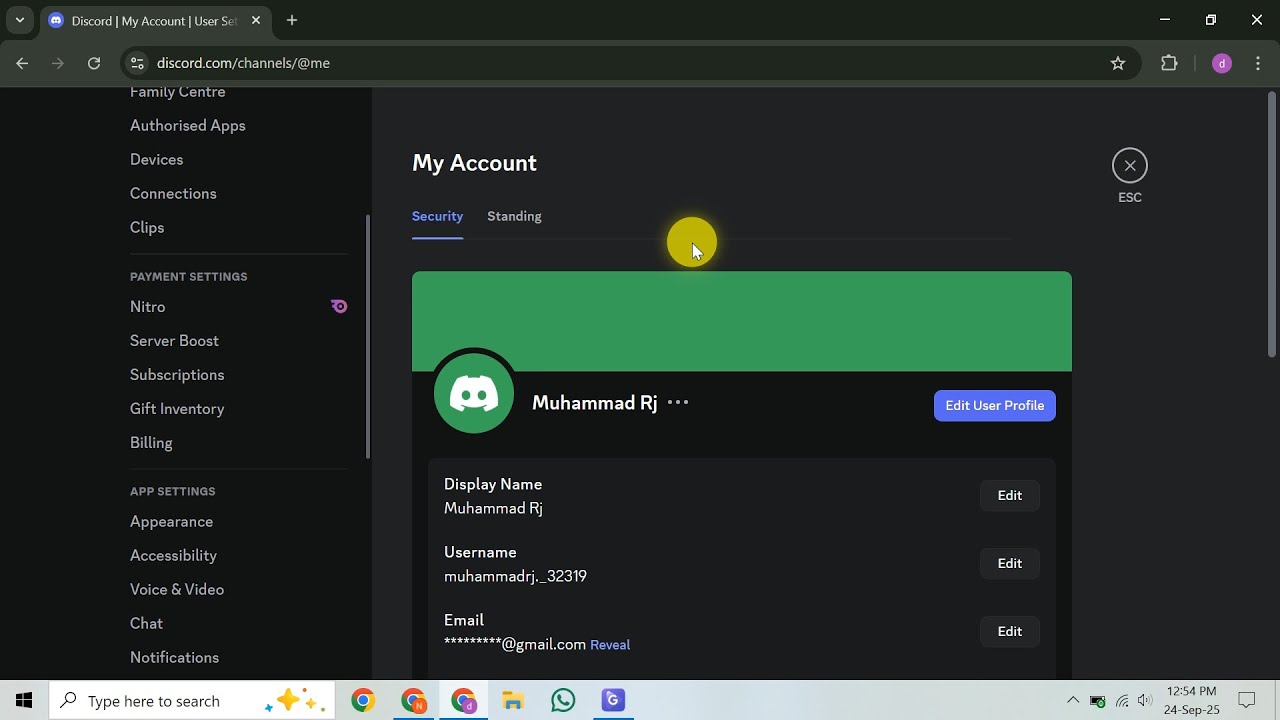Expand the tab search dropdown arrow

click(x=19, y=20)
